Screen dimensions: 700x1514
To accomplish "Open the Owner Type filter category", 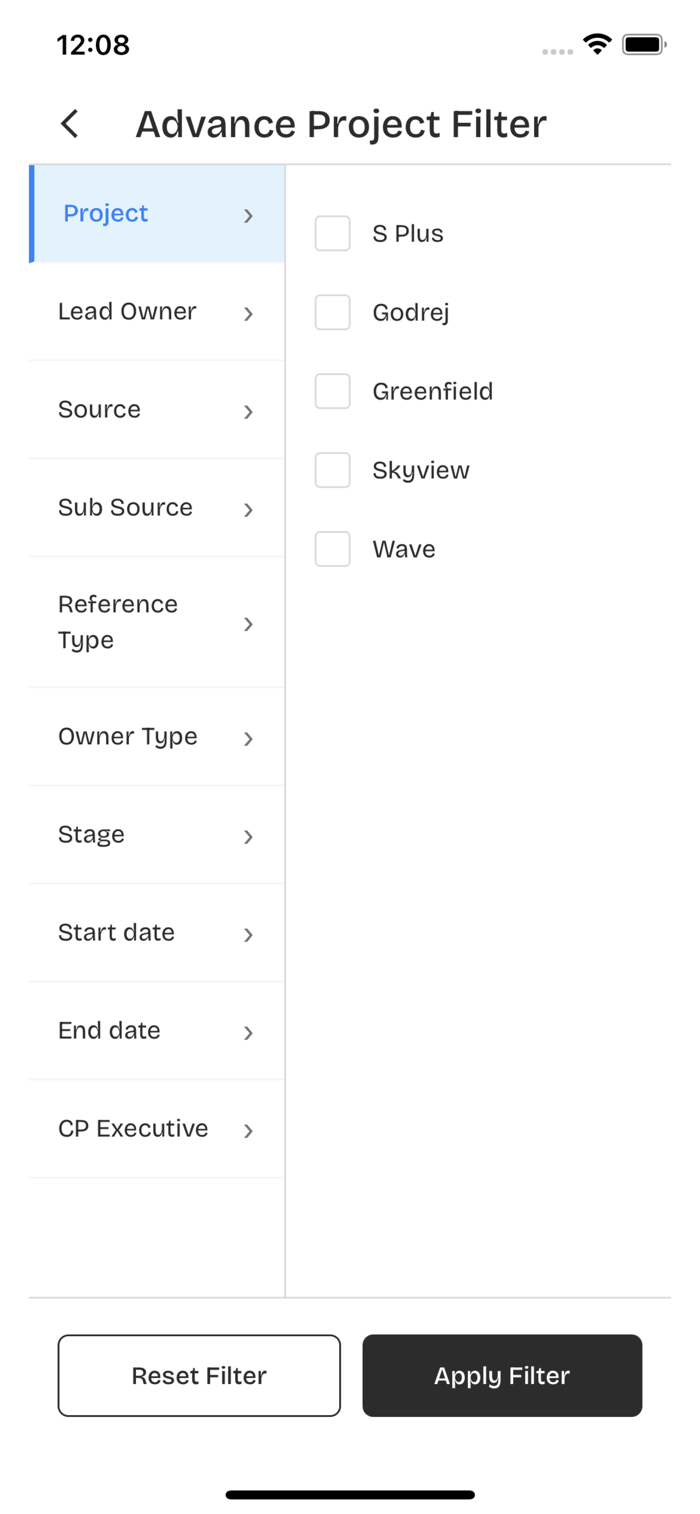I will [x=157, y=737].
